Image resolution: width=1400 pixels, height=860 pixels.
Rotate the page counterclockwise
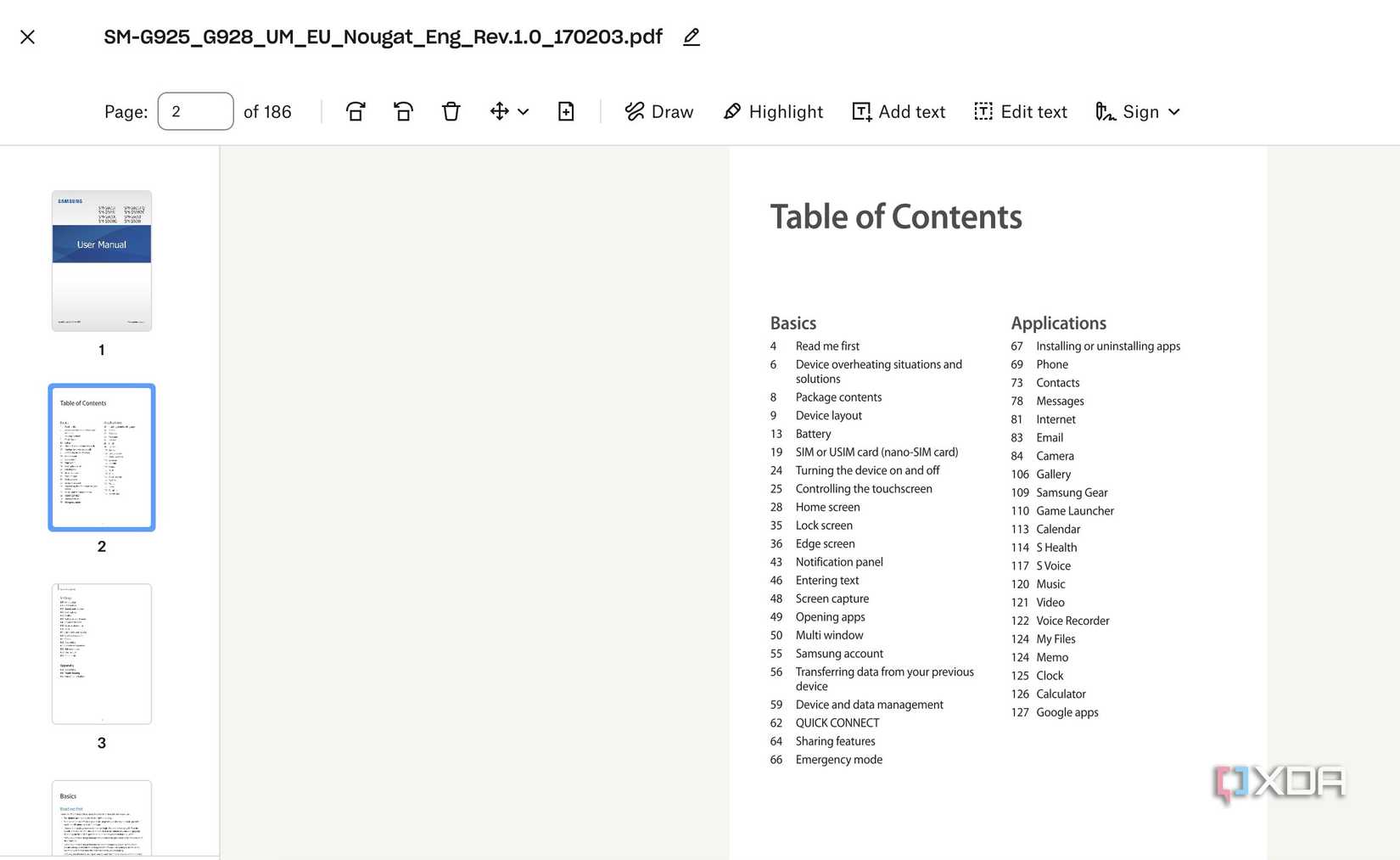click(x=403, y=111)
